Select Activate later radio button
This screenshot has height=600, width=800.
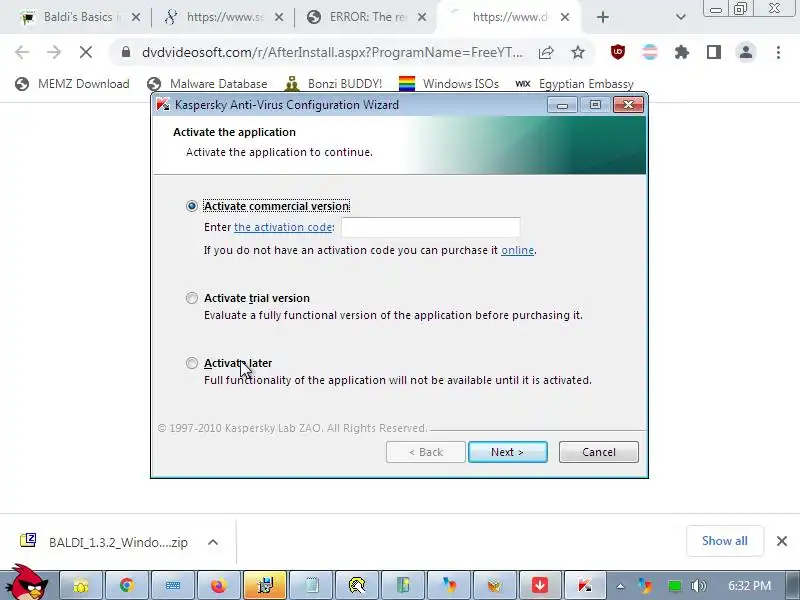point(192,363)
